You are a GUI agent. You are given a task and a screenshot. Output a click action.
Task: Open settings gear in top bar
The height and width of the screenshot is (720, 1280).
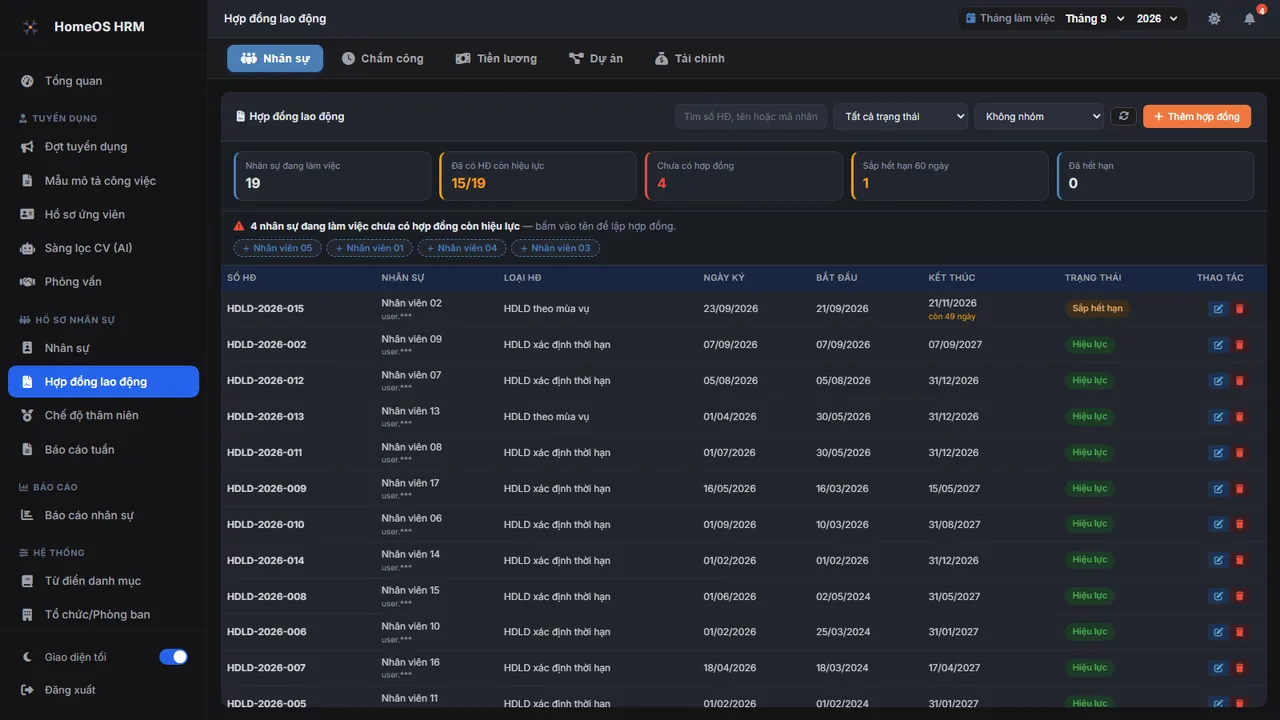click(1214, 19)
